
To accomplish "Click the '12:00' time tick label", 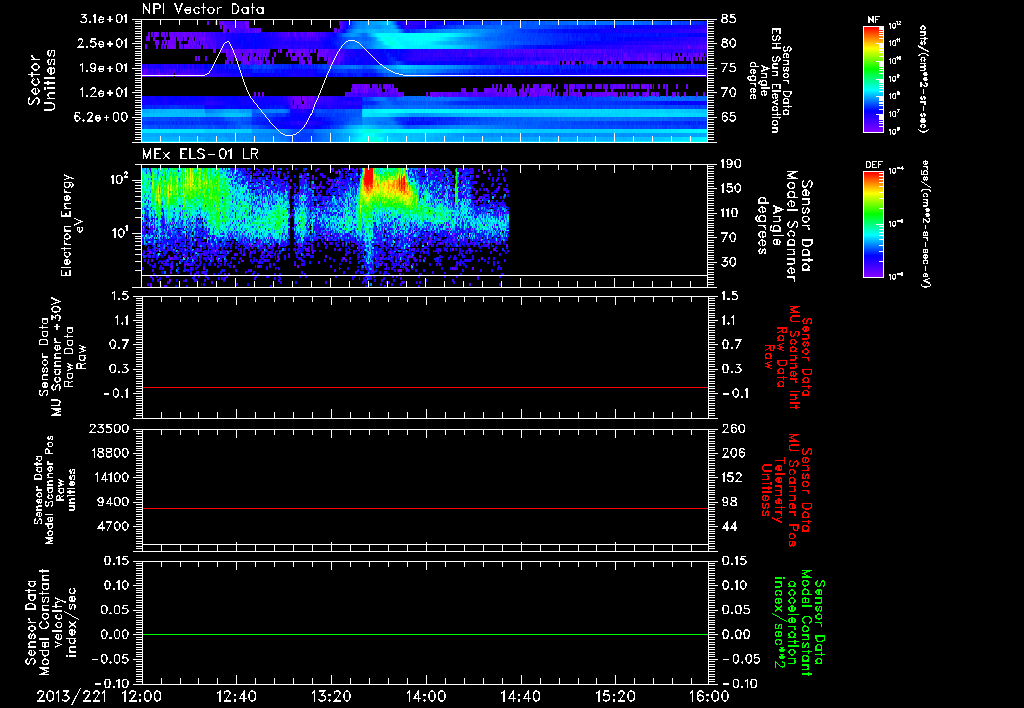I will 142,696.
